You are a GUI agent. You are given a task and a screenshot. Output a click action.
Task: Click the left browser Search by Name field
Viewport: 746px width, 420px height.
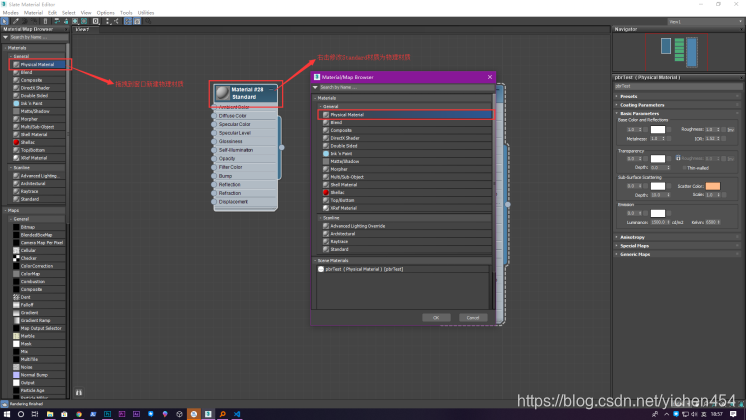pos(38,37)
